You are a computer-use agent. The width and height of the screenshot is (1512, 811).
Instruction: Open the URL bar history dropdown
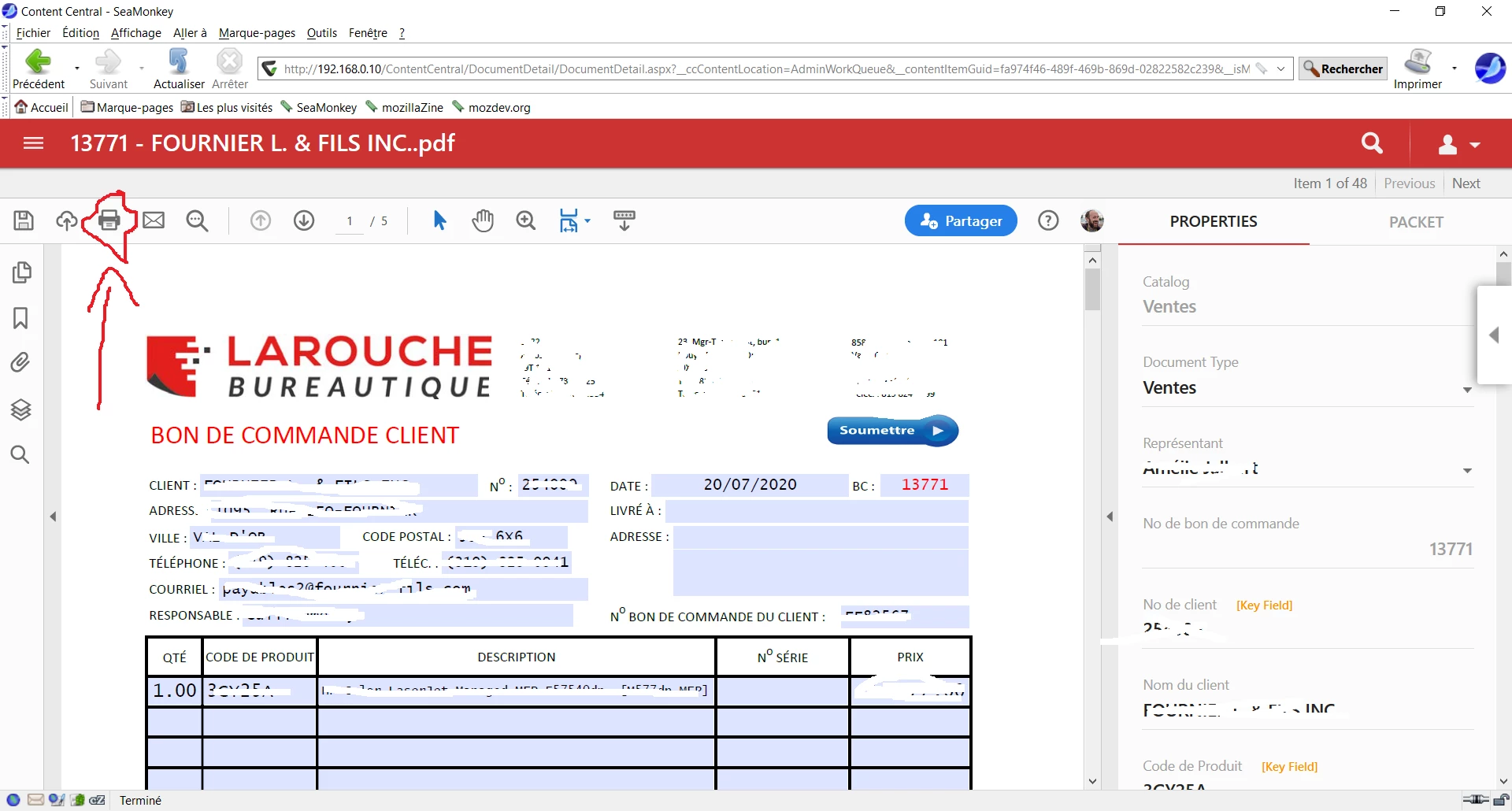[1280, 69]
